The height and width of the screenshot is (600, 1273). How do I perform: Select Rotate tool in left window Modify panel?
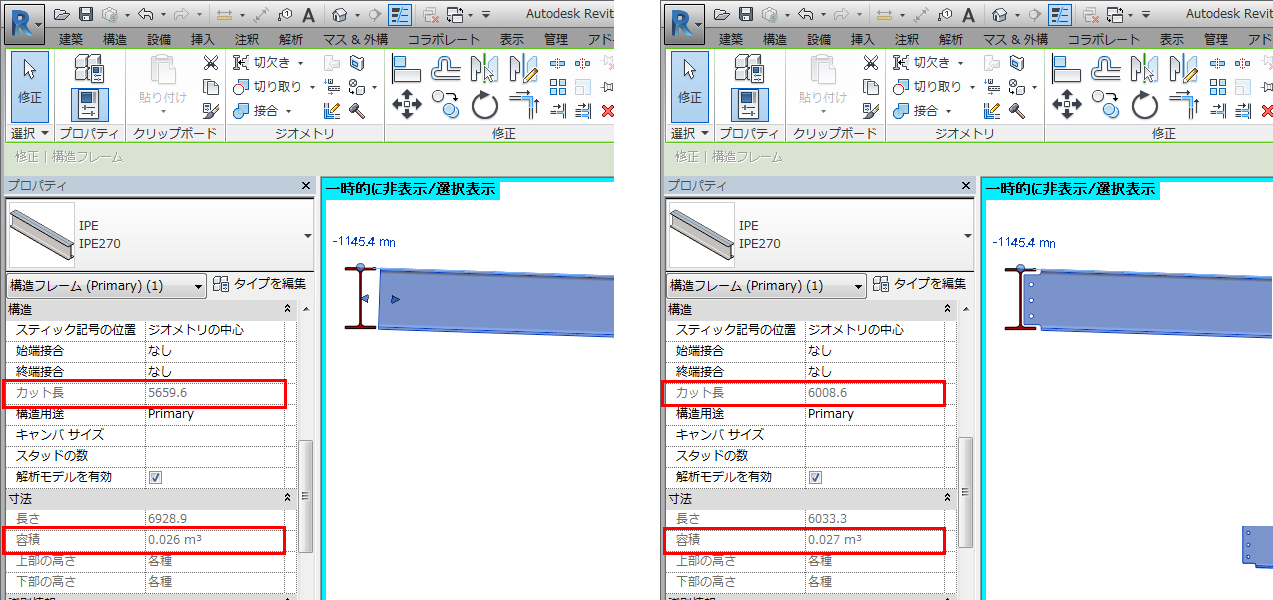click(485, 104)
